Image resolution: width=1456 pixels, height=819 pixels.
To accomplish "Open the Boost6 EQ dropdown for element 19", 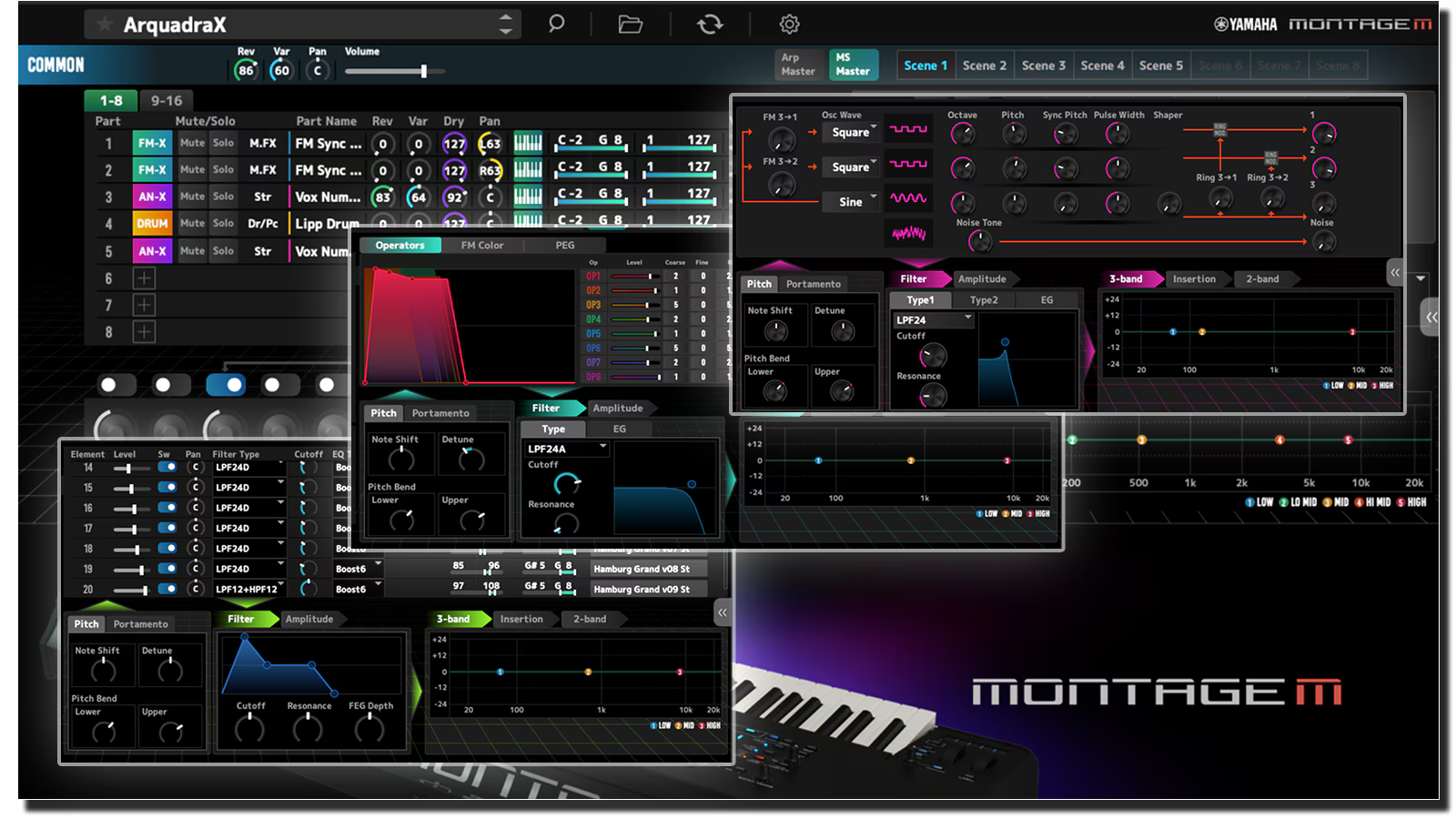I will [x=358, y=569].
